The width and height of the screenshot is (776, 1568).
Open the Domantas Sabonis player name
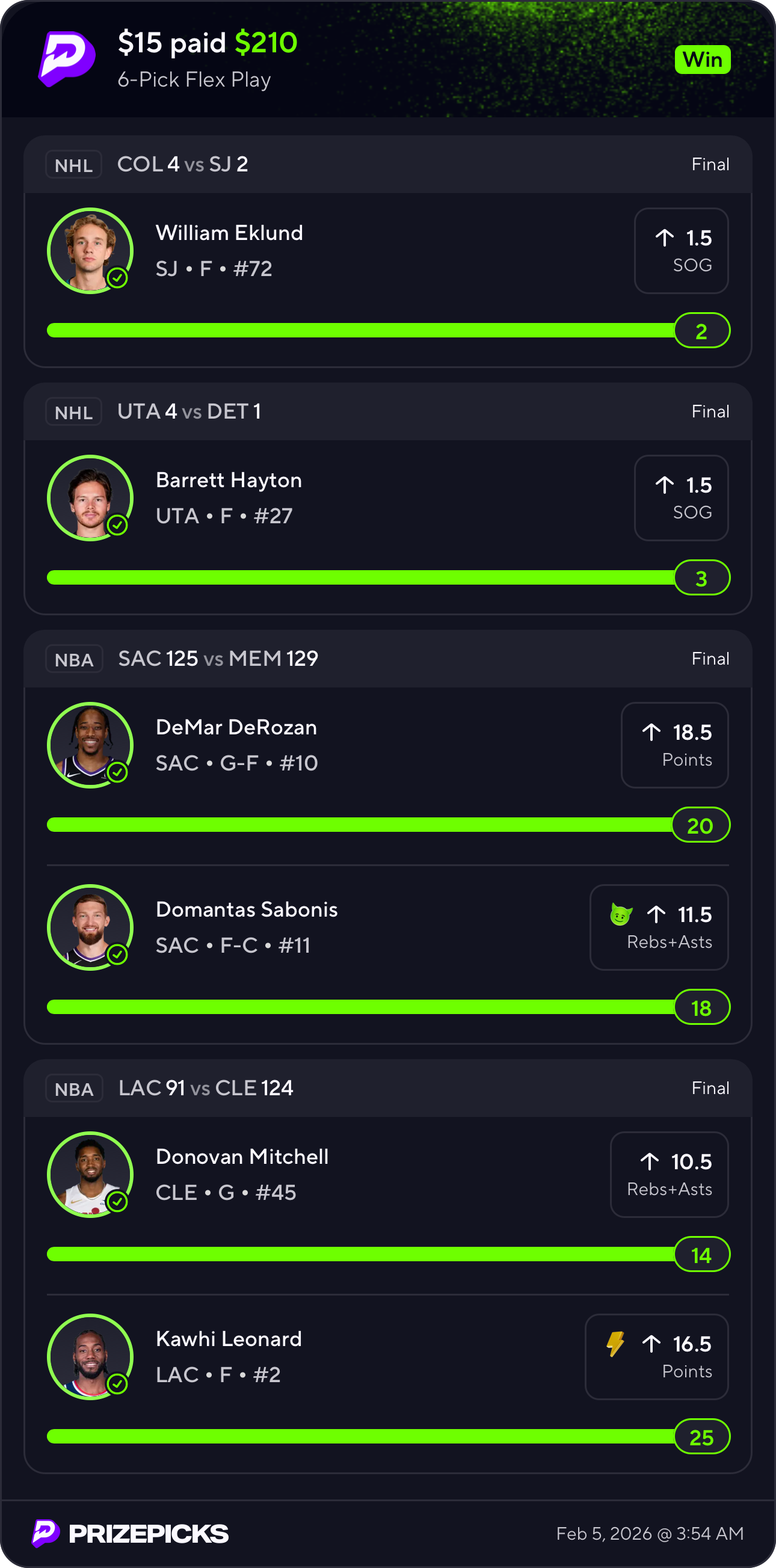click(x=247, y=909)
